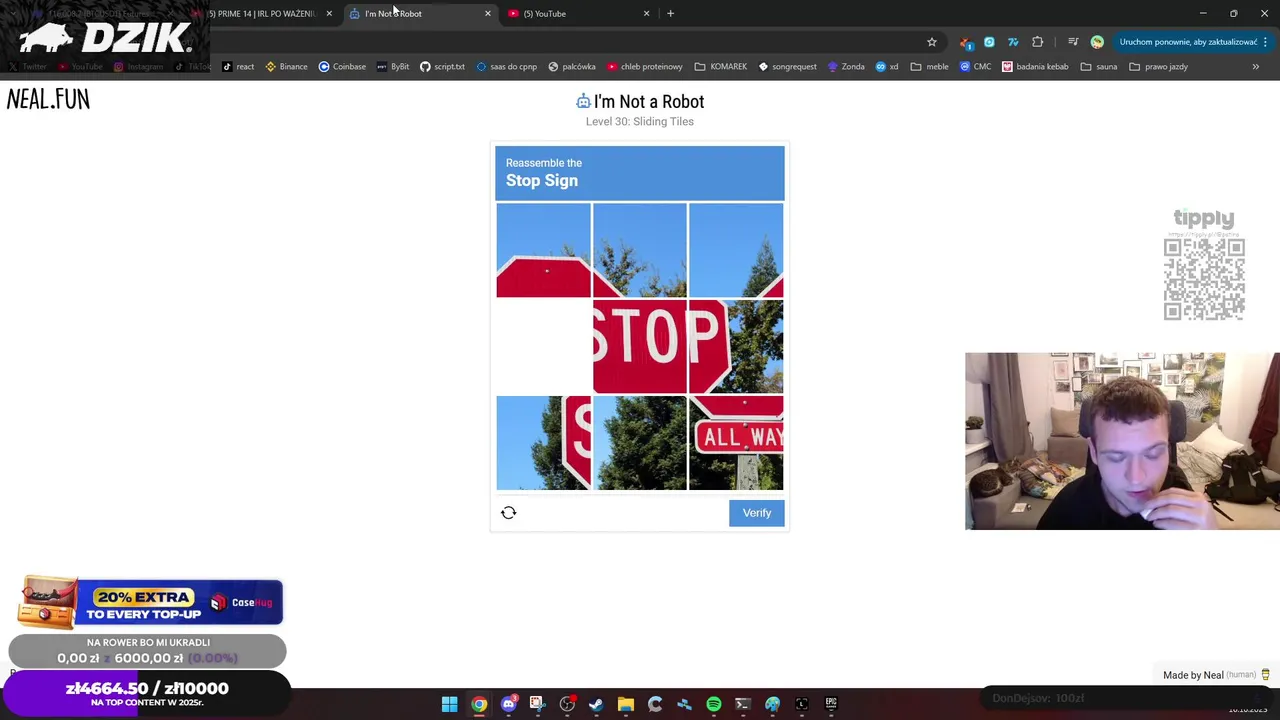Click the orange extension icon with badge
Screen dimensions: 1280x720
coord(965,42)
